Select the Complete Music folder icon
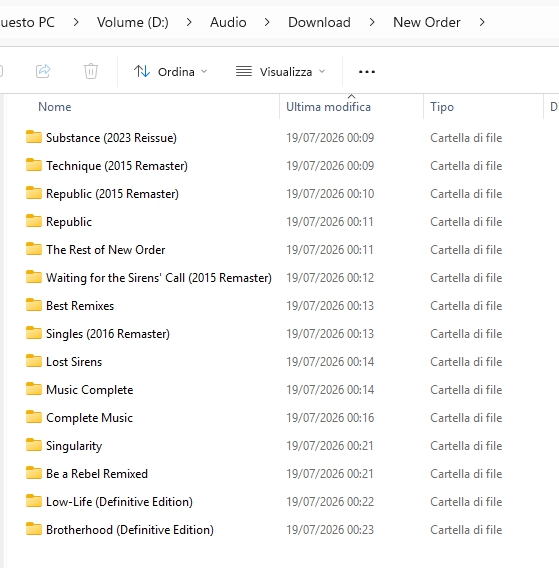 (x=34, y=417)
